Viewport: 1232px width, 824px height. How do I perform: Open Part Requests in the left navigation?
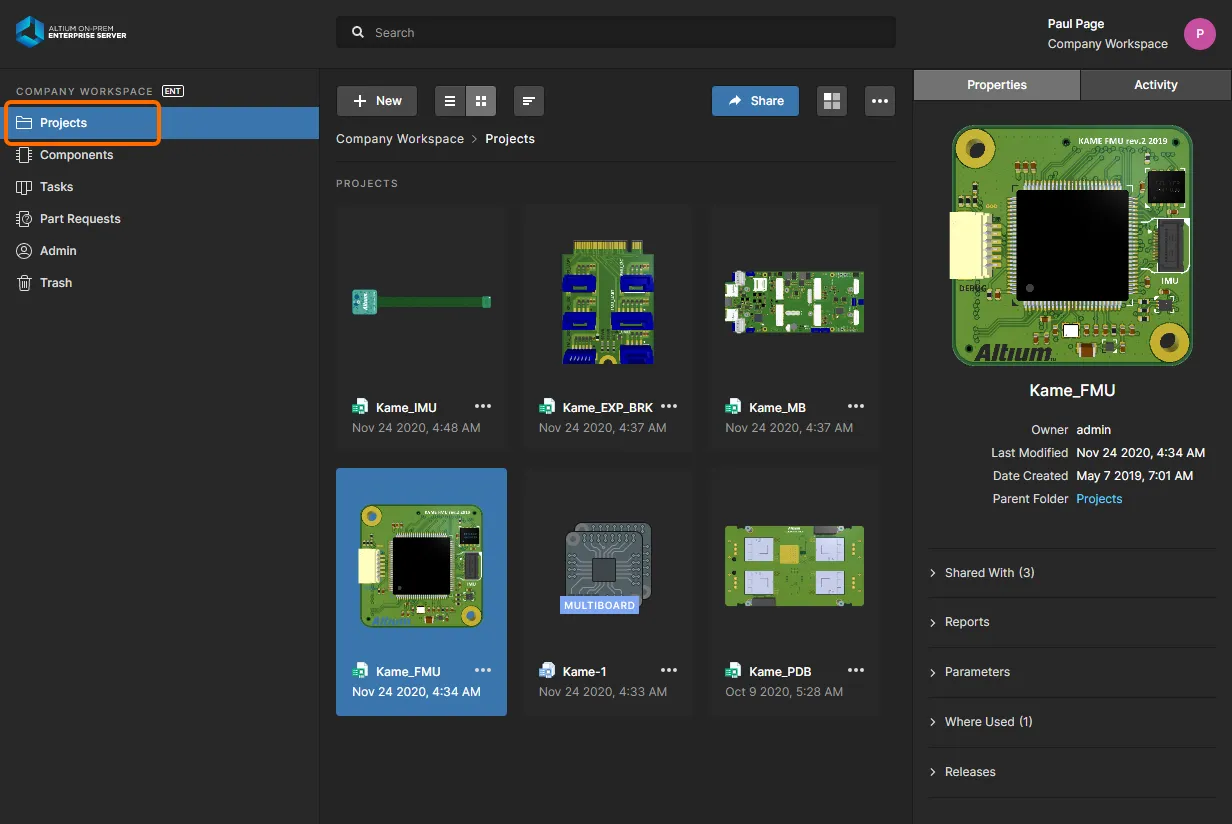pos(159,219)
